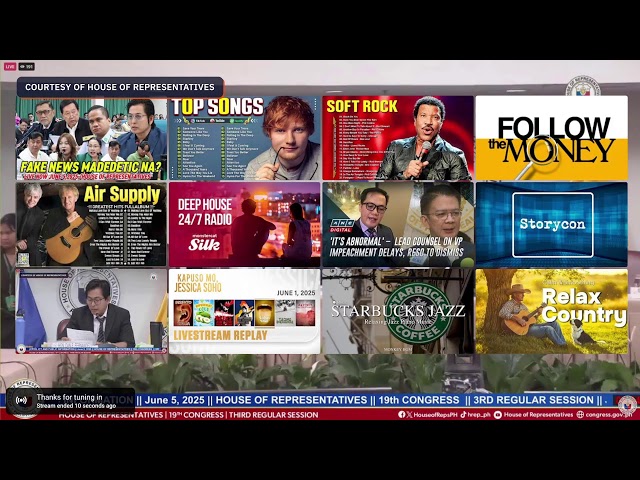Open the Relax Country video thumbnail
Image resolution: width=640 pixels, height=480 pixels.
click(x=551, y=311)
